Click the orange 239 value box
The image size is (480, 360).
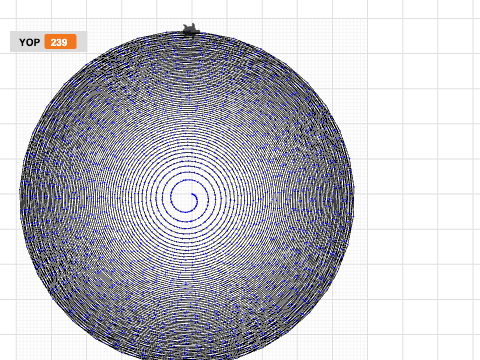pos(61,42)
